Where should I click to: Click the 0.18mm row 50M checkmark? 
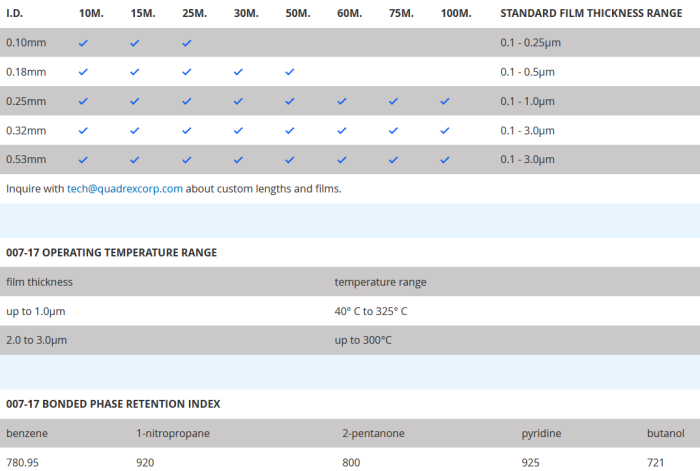point(290,72)
